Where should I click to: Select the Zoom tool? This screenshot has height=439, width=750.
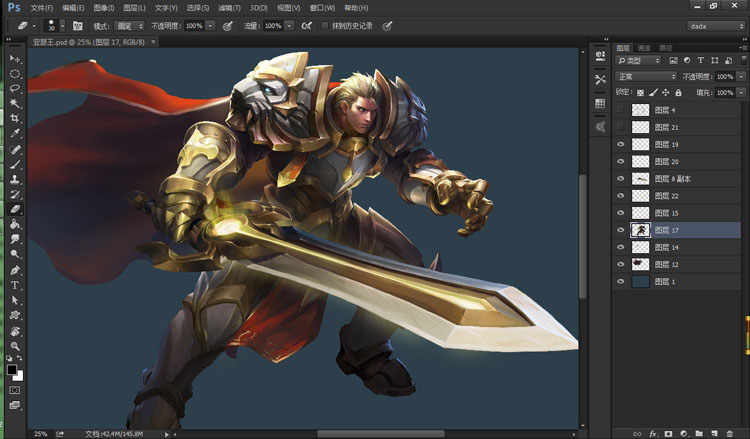click(x=15, y=346)
